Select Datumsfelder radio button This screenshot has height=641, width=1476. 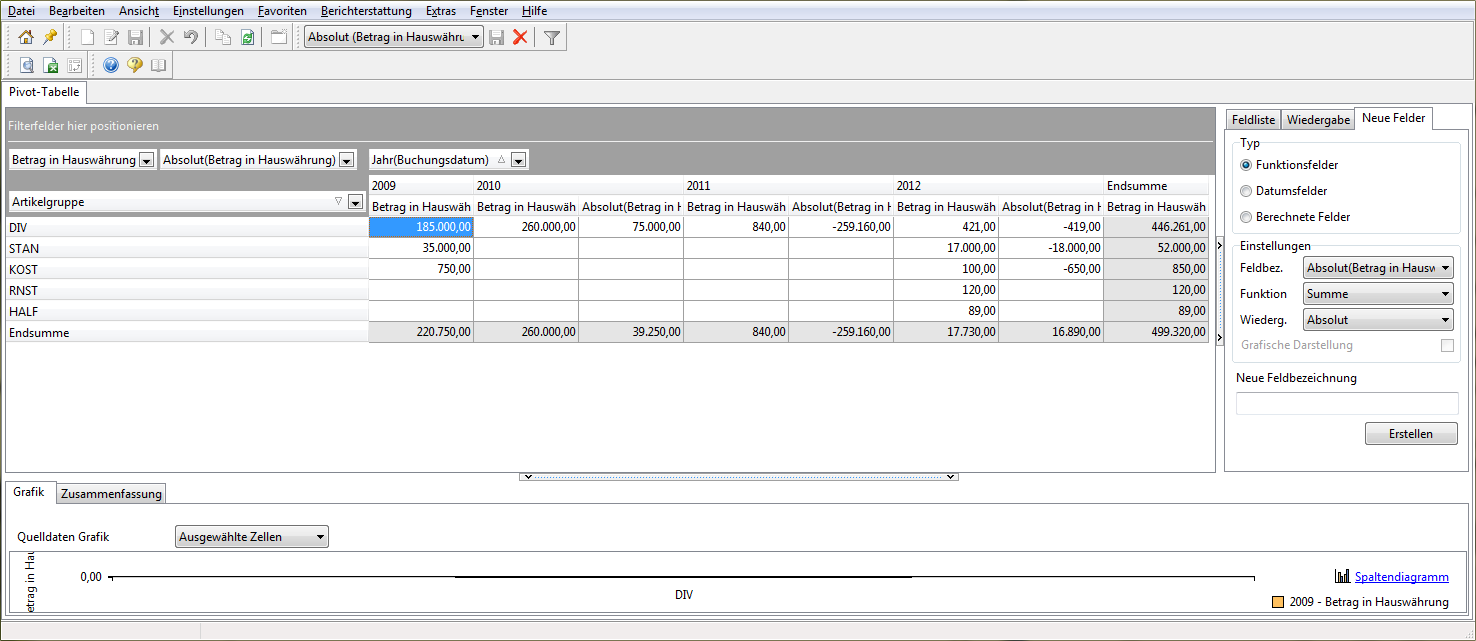(1245, 191)
